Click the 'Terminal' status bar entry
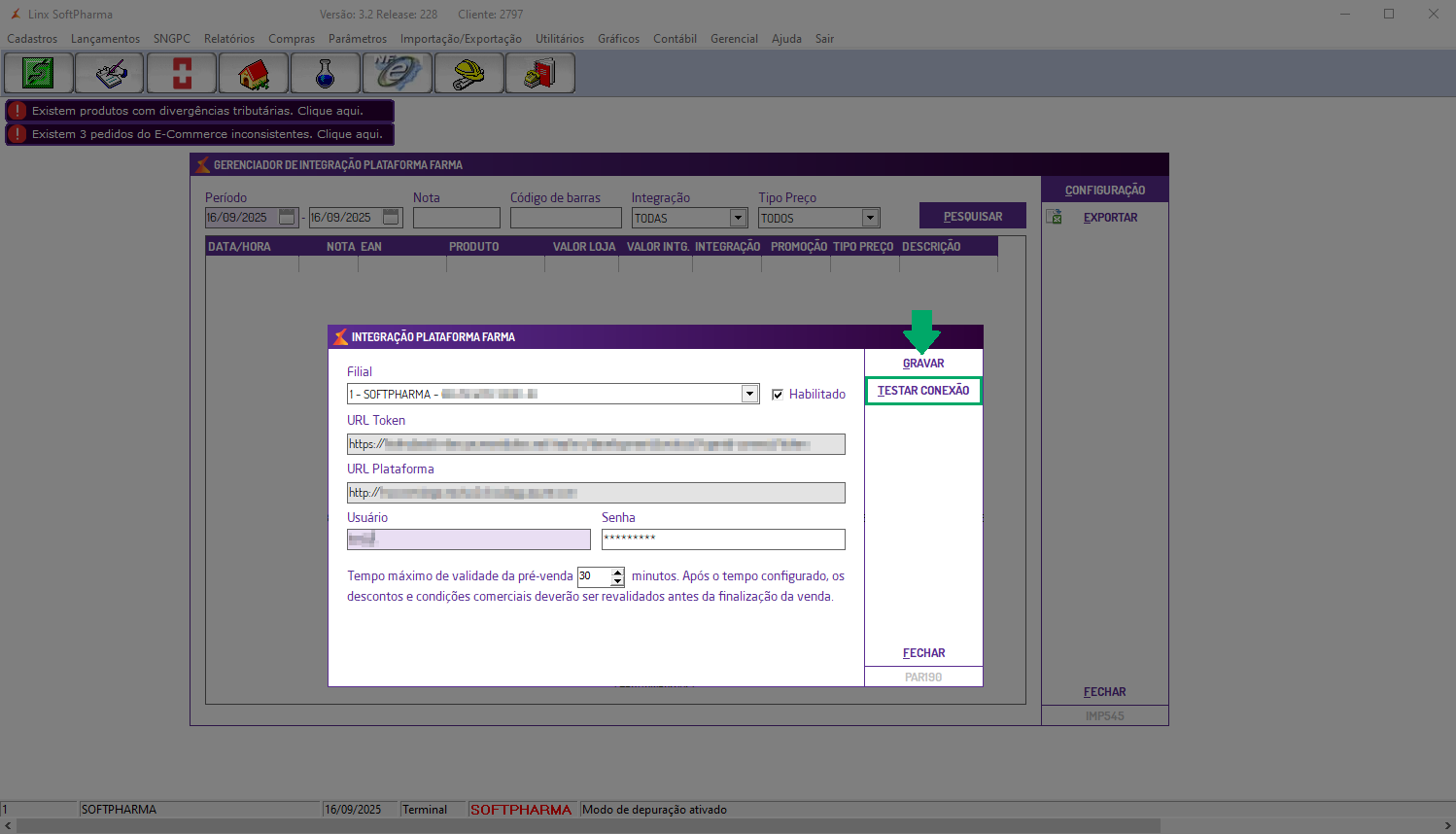Image resolution: width=1456 pixels, height=834 pixels. pyautogui.click(x=425, y=810)
